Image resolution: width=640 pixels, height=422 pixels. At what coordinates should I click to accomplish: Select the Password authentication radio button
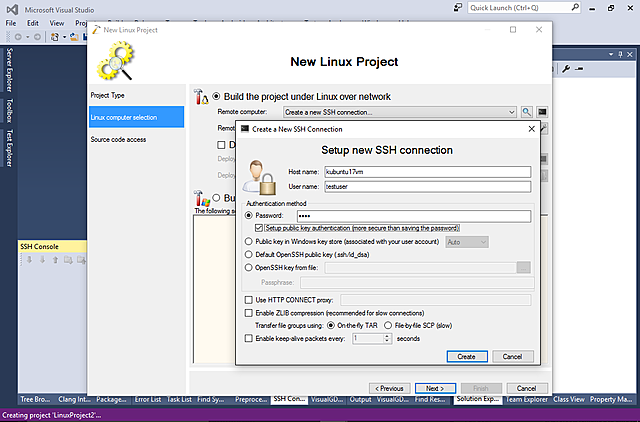pyautogui.click(x=248, y=215)
